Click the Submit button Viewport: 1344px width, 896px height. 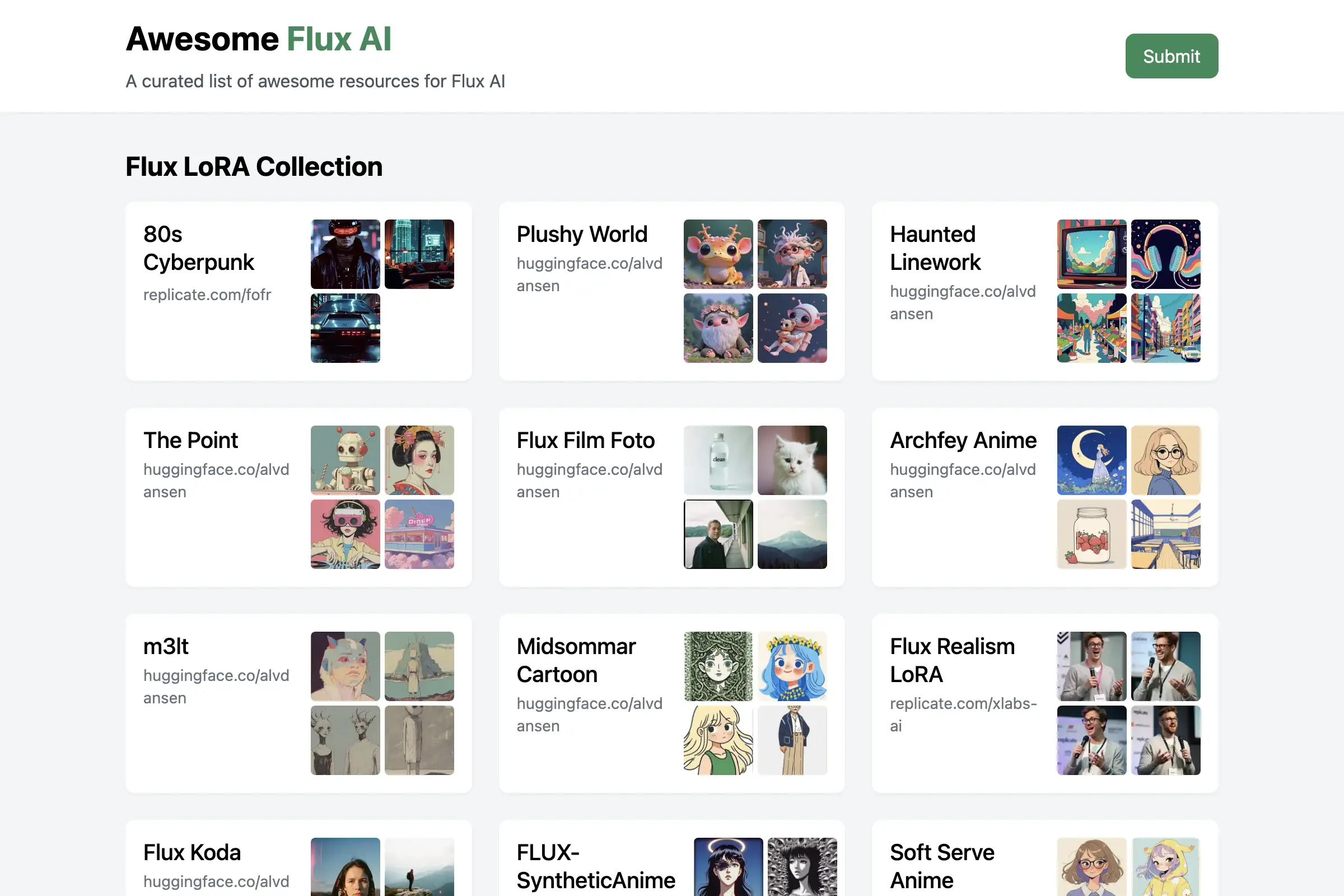(1171, 55)
